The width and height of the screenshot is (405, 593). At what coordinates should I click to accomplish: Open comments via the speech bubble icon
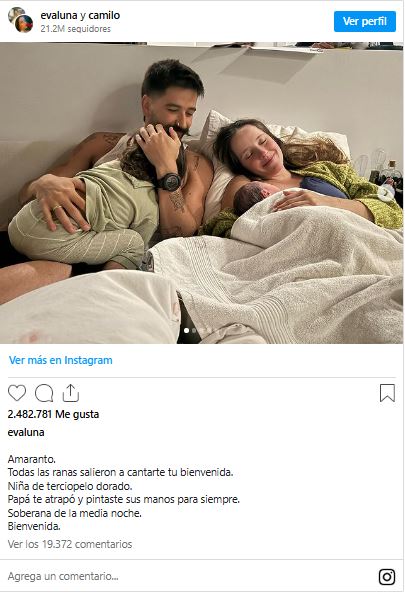(44, 393)
